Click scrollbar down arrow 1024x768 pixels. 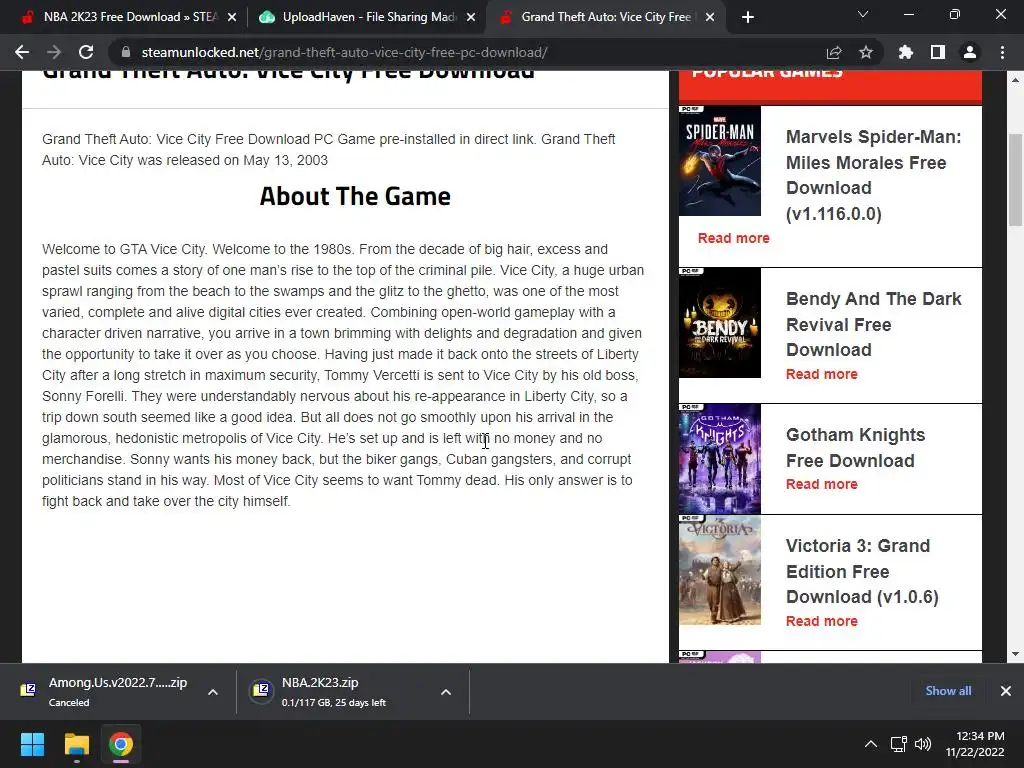click(x=1015, y=654)
